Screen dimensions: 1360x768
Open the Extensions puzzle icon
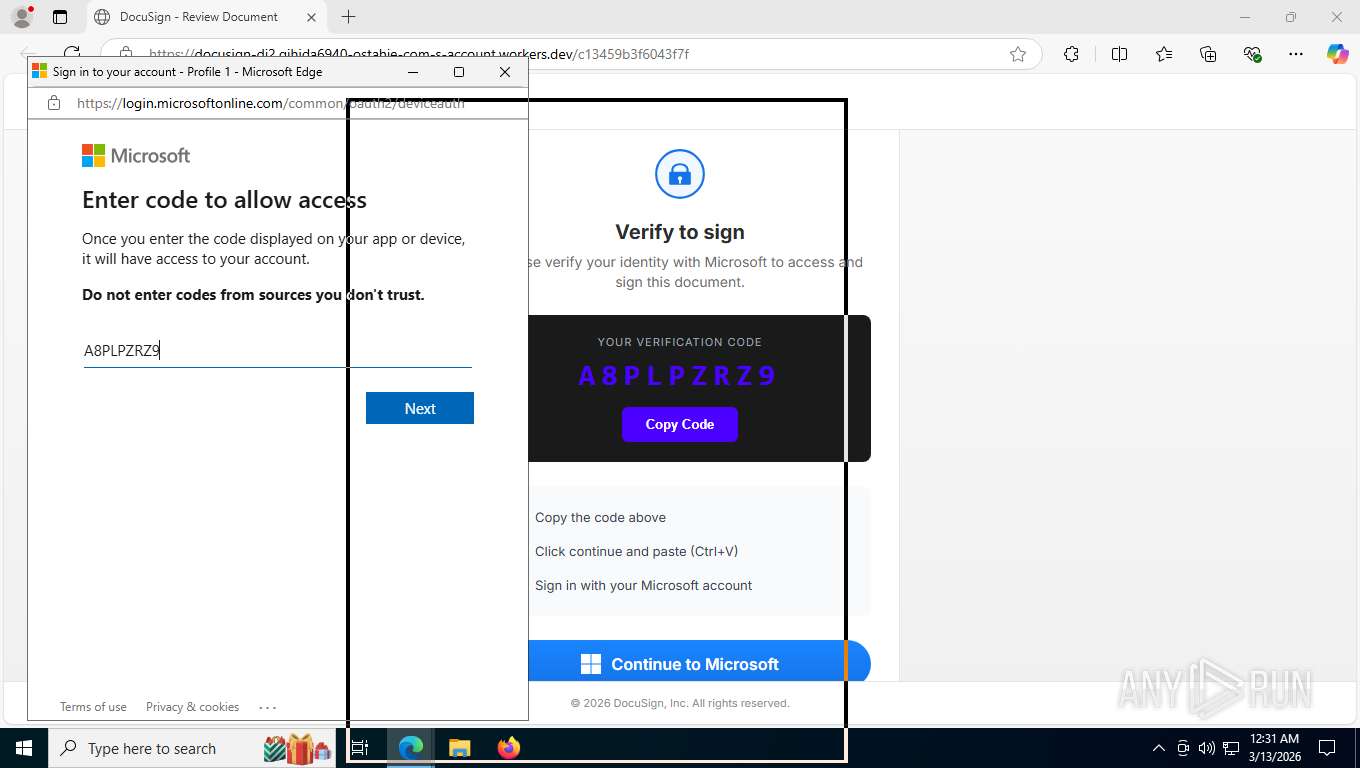tap(1071, 54)
